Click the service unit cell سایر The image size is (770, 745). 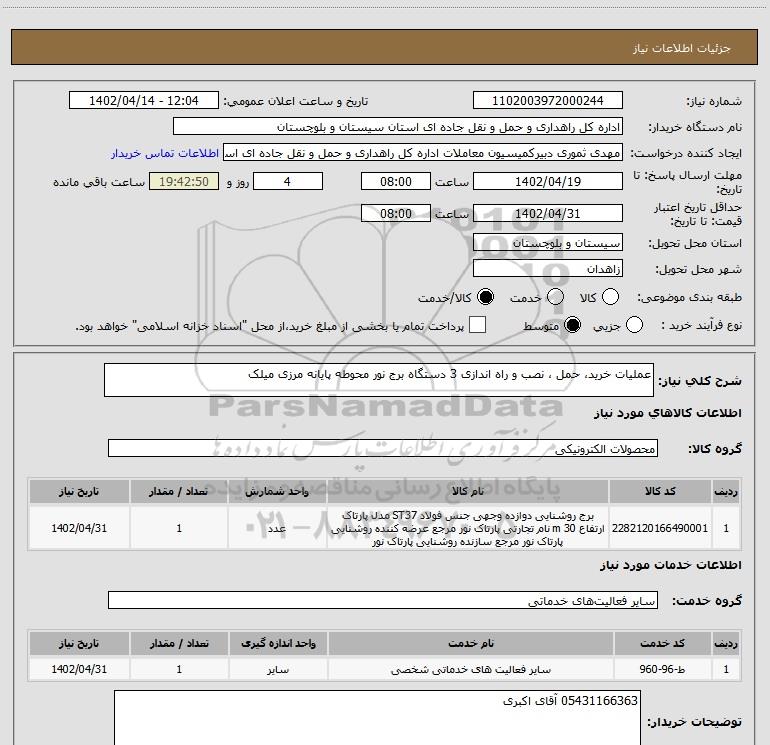278,669
